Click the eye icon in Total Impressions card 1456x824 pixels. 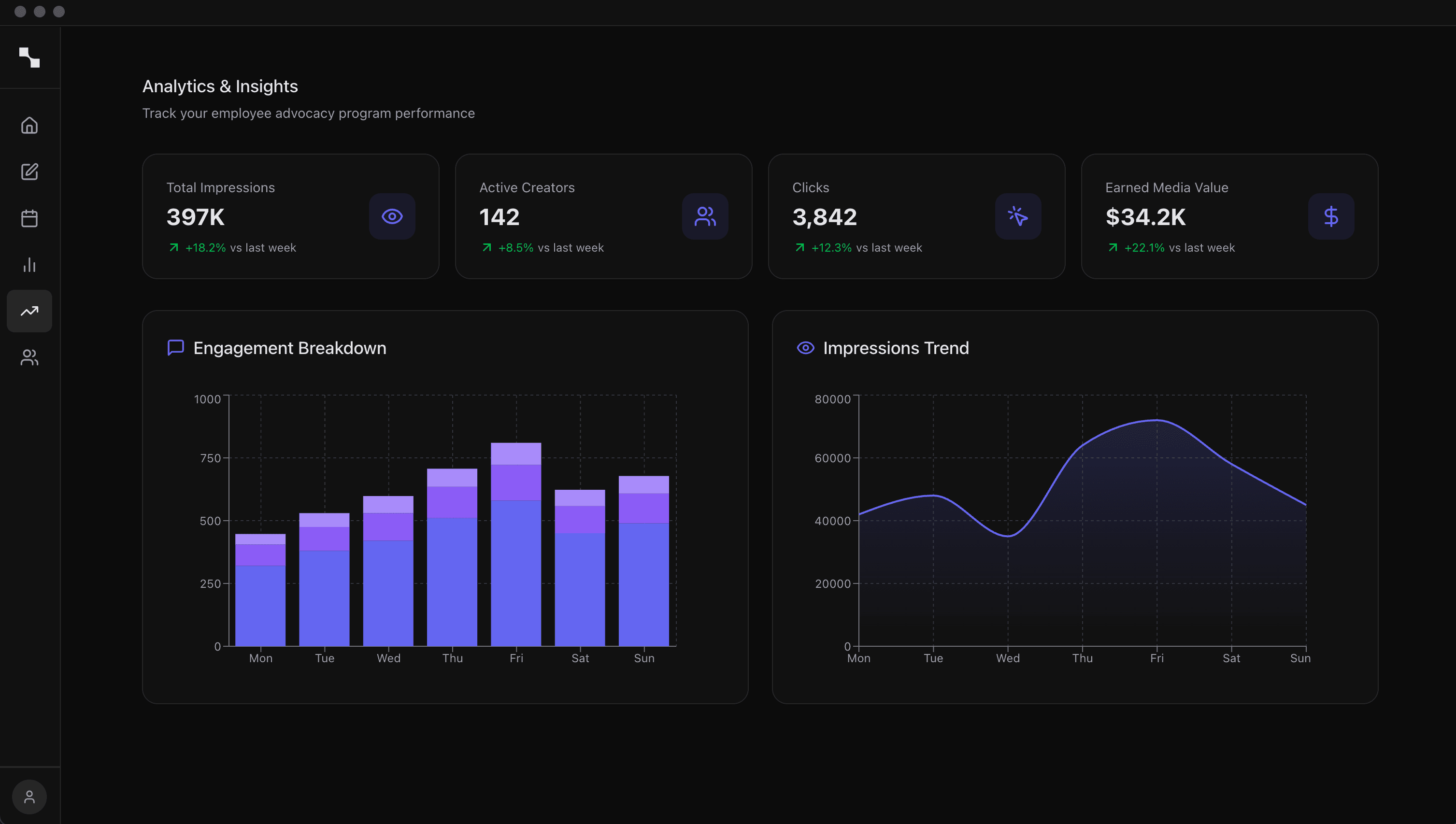[x=392, y=216]
